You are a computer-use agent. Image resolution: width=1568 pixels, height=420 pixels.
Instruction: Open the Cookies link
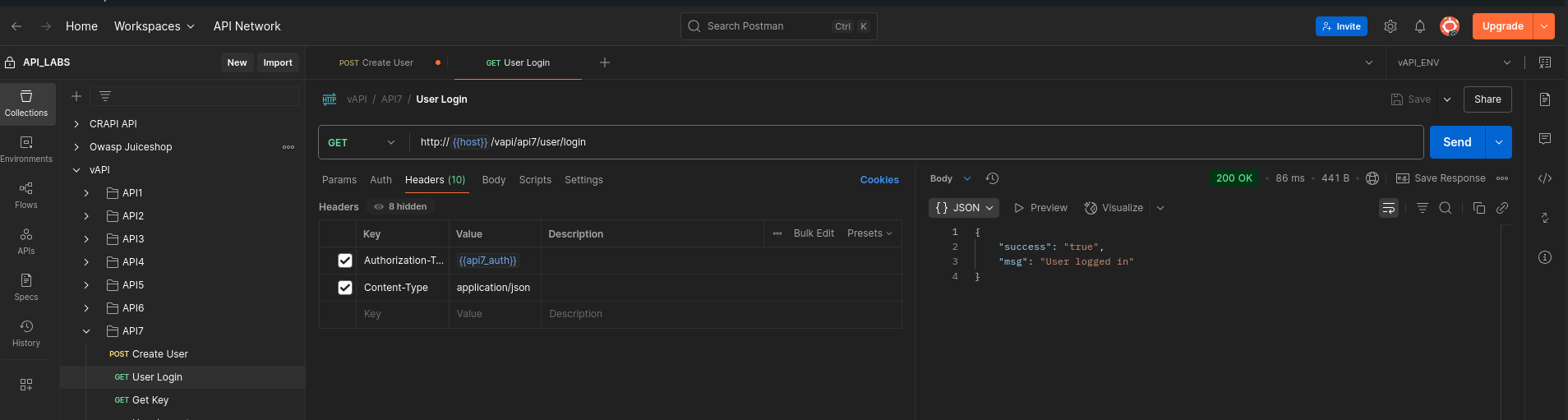879,180
